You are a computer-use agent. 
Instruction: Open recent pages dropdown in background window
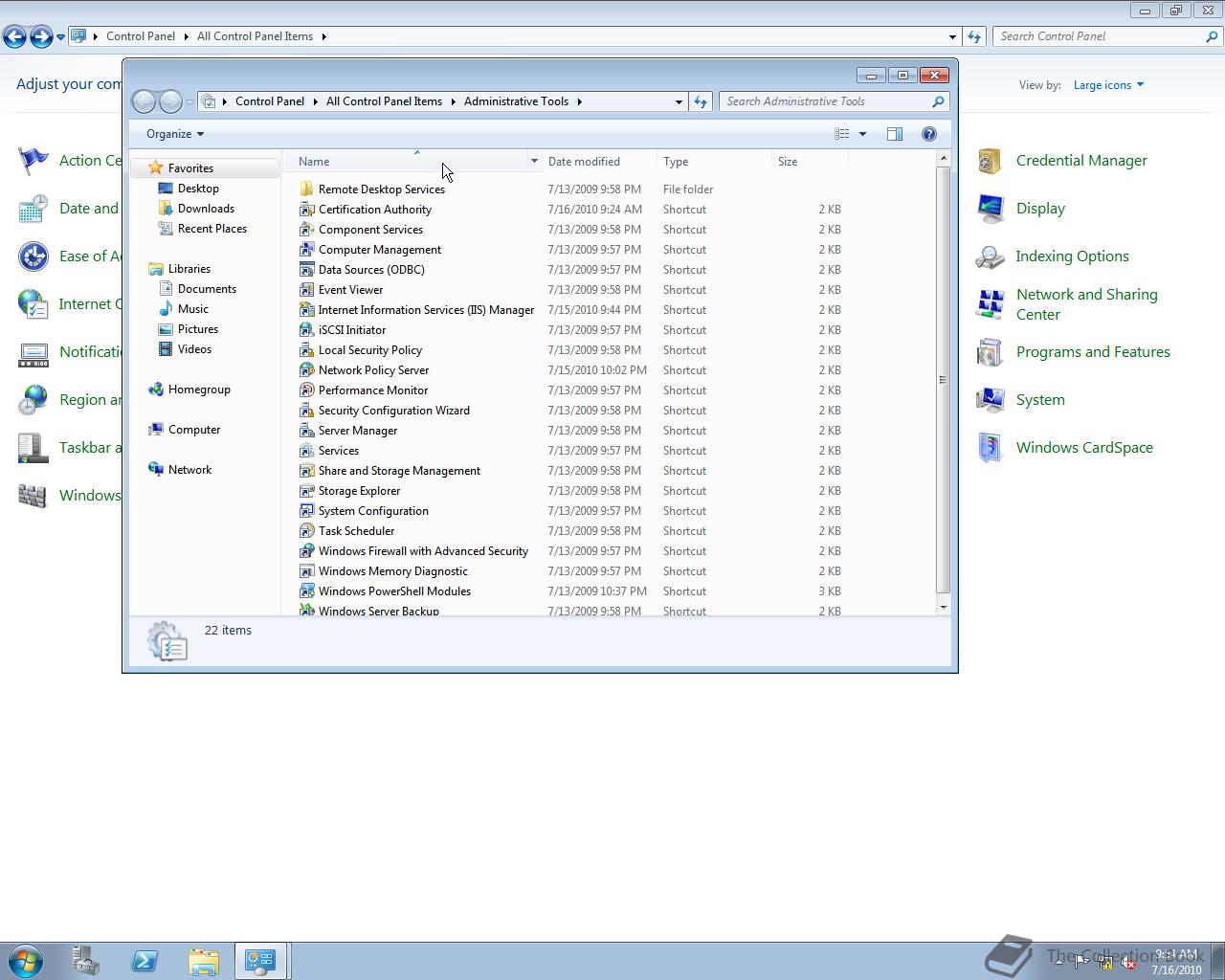[60, 36]
